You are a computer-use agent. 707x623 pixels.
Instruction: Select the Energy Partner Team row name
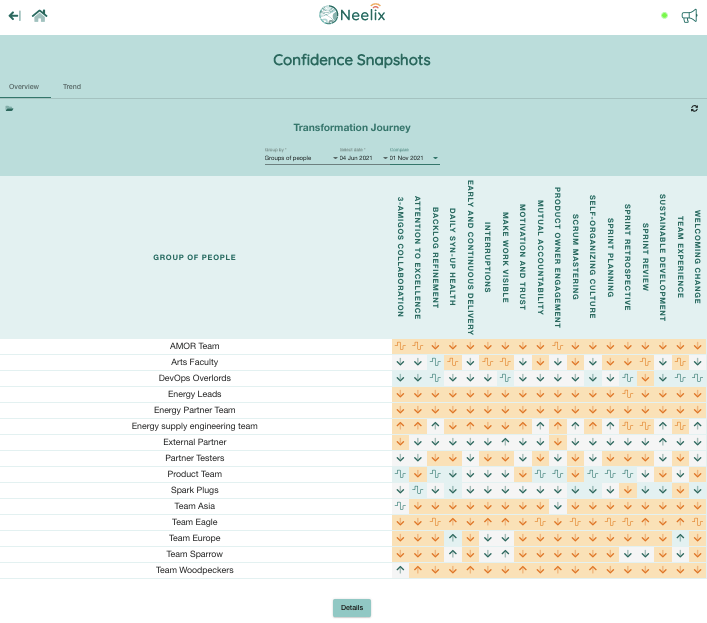click(194, 410)
